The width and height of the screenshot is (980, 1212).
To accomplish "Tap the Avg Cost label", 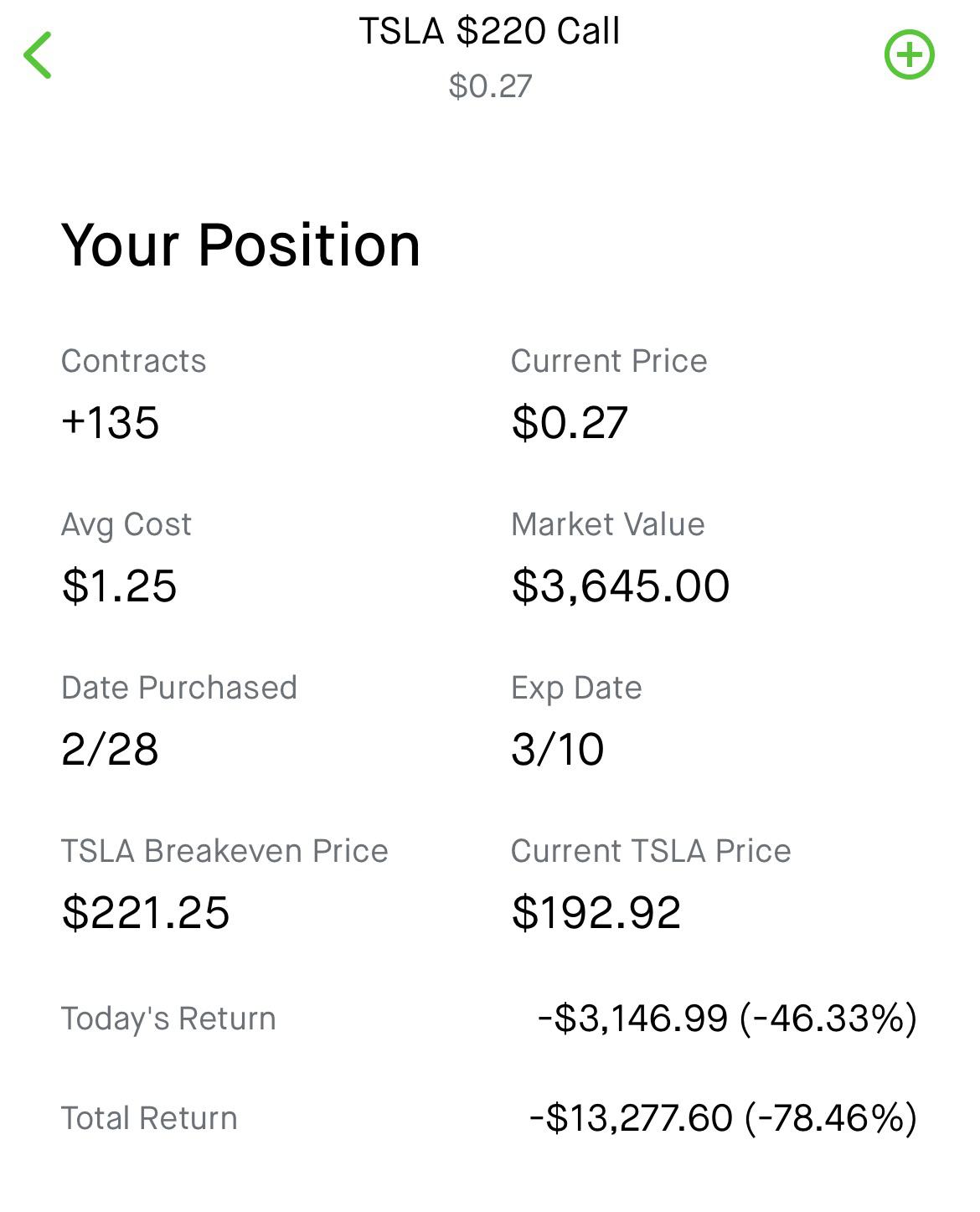I will (126, 524).
